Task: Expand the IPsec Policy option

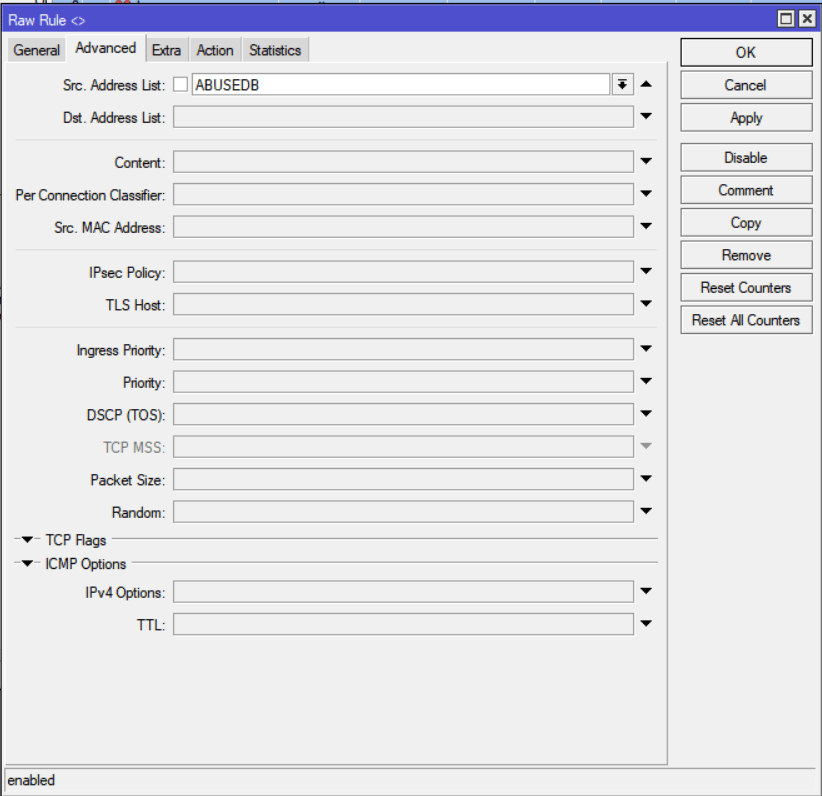Action: click(646, 272)
